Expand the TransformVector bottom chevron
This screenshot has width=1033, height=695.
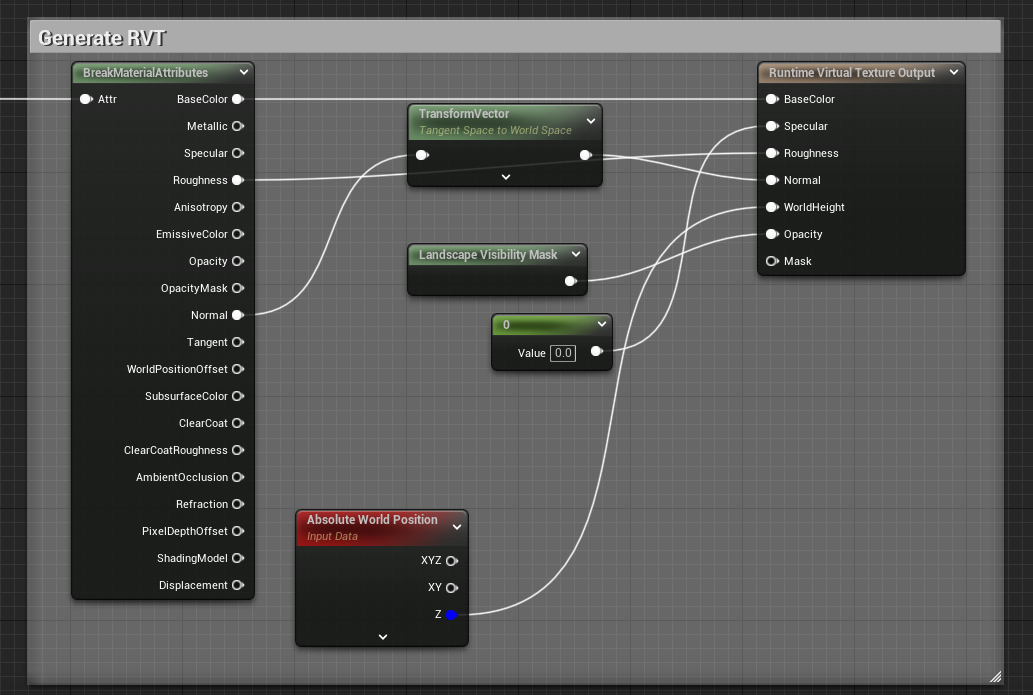505,177
